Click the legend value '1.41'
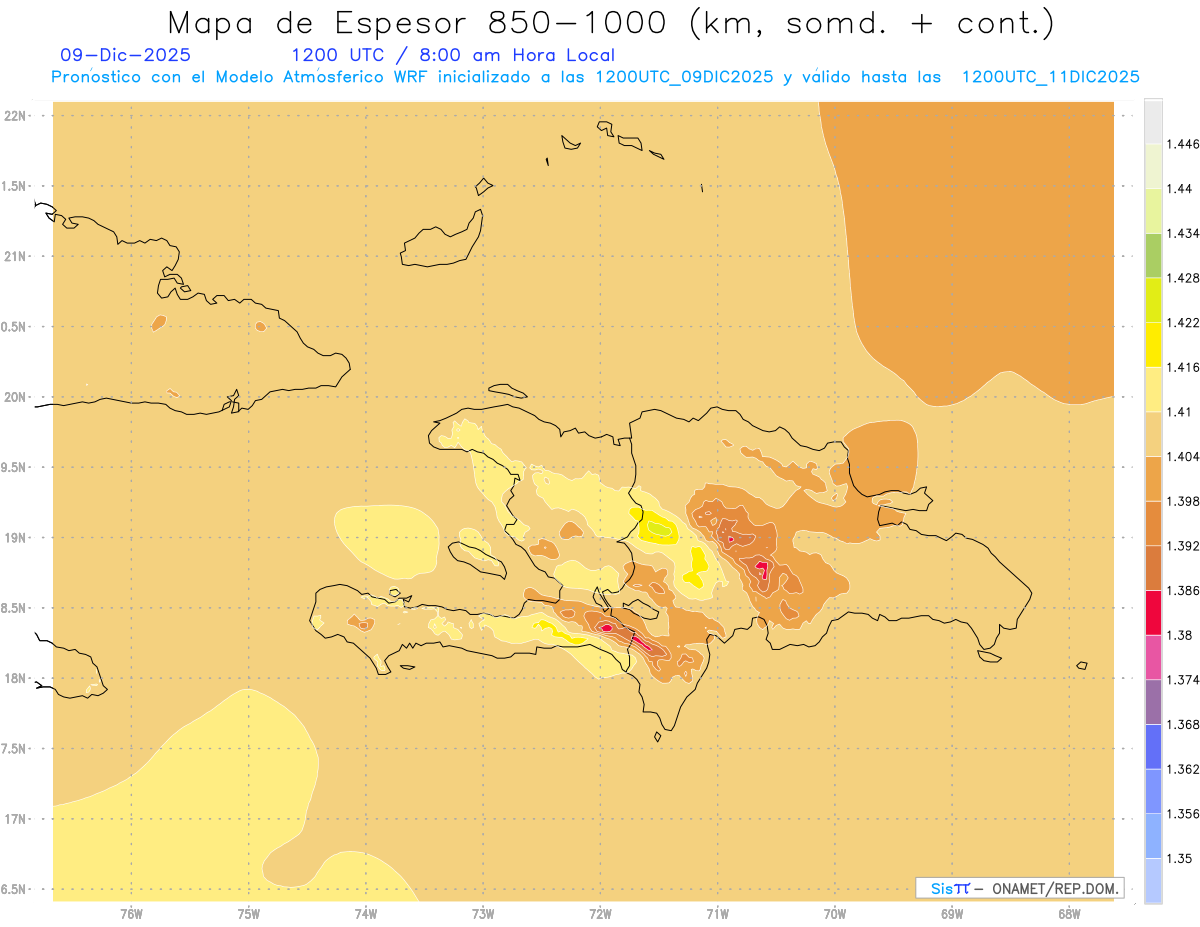Image resolution: width=1200 pixels, height=927 pixels. tap(1180, 412)
